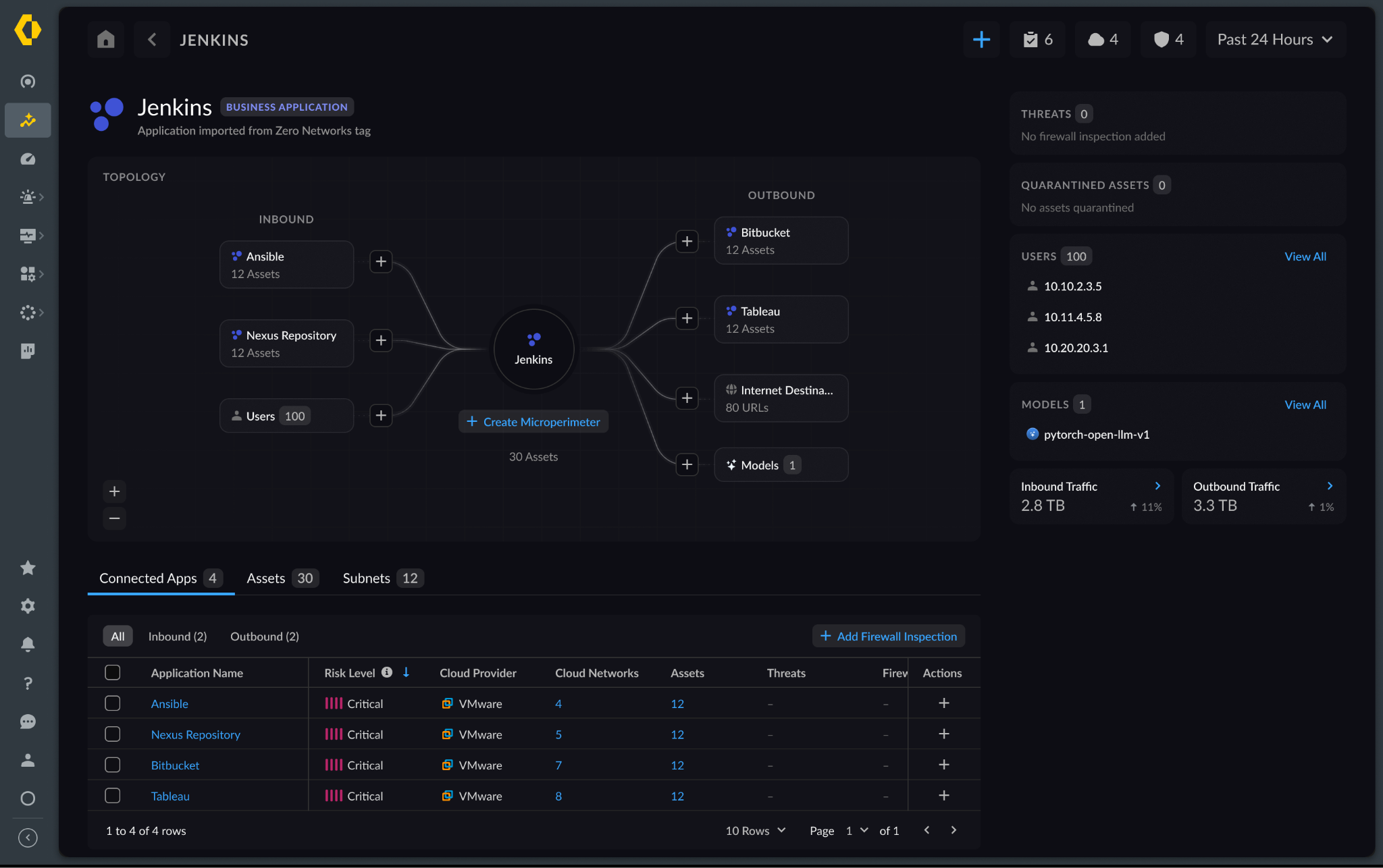Open the chat bubble icon in sidebar
Screen dimensions: 1383x868
(x=28, y=722)
